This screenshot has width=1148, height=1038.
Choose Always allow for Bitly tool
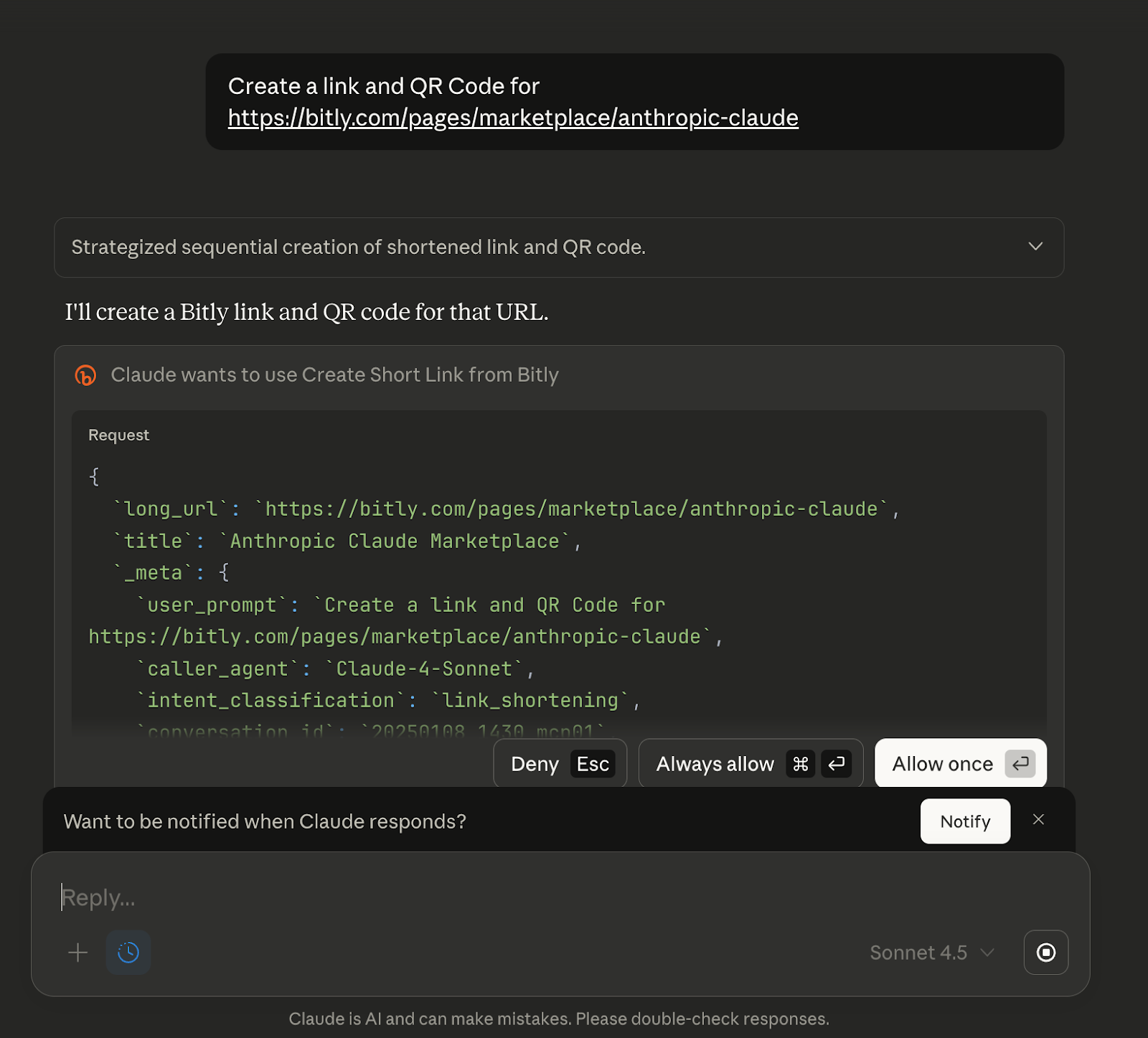(x=751, y=764)
